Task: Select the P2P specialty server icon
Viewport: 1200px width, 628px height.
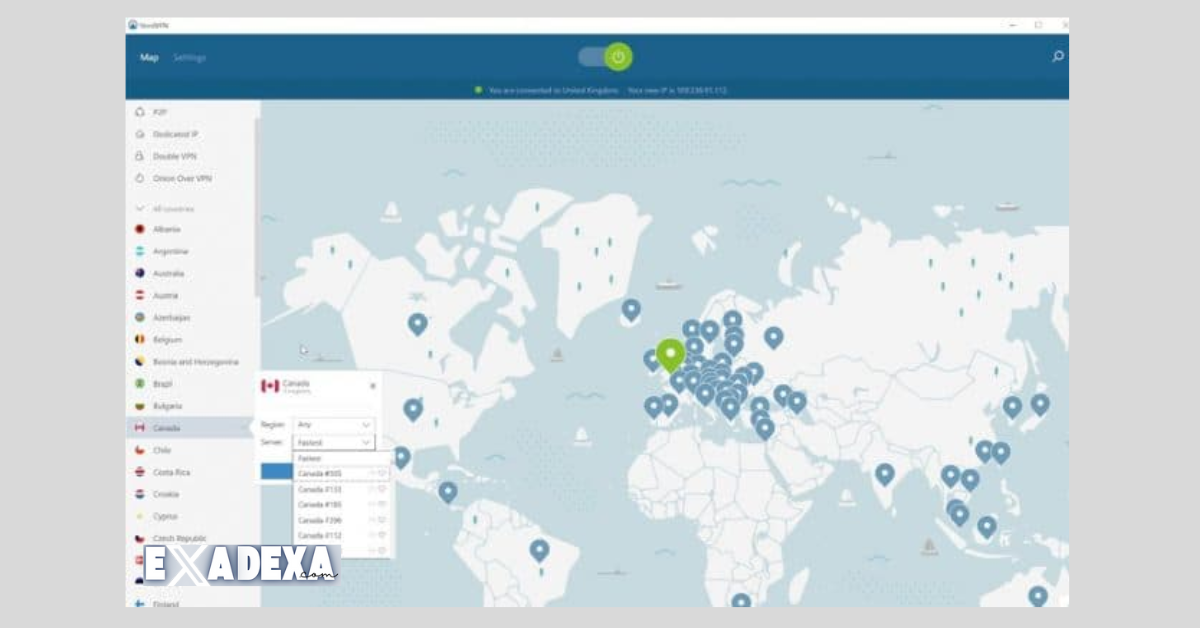Action: 140,112
